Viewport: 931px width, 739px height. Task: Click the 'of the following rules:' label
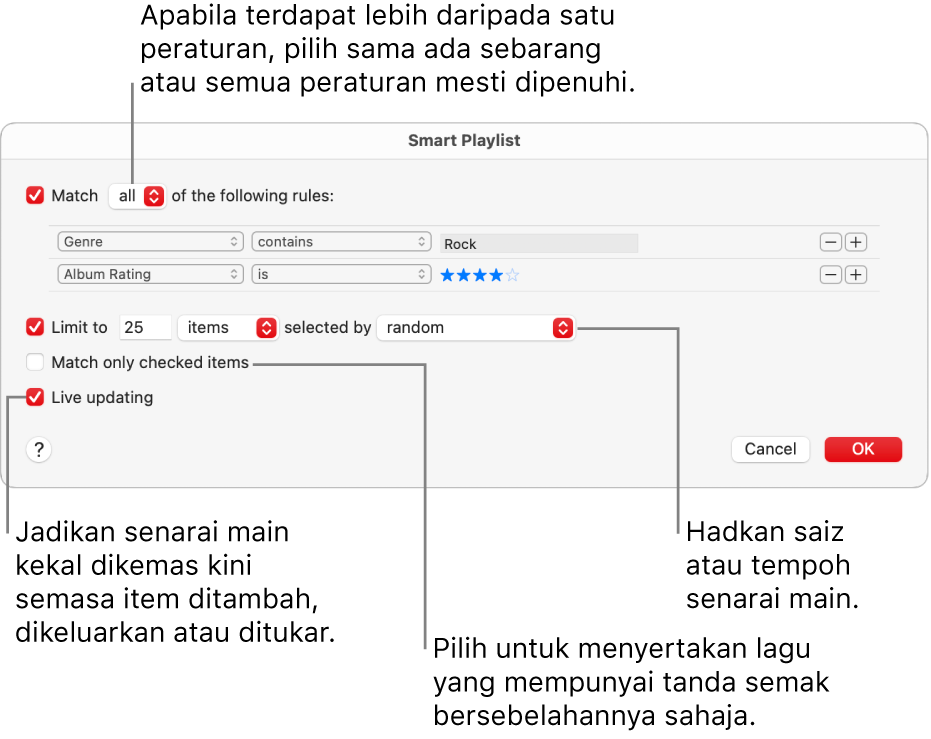point(253,196)
